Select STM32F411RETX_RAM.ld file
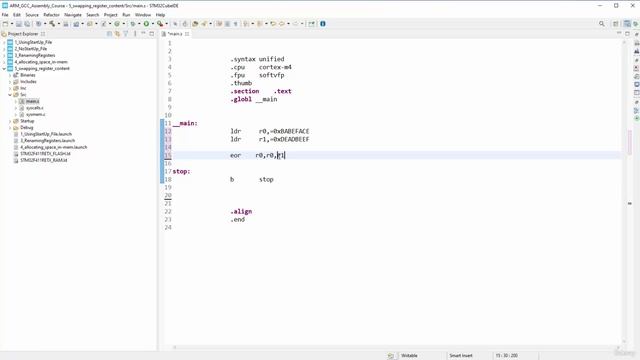The height and width of the screenshot is (360, 640). pos(44,160)
